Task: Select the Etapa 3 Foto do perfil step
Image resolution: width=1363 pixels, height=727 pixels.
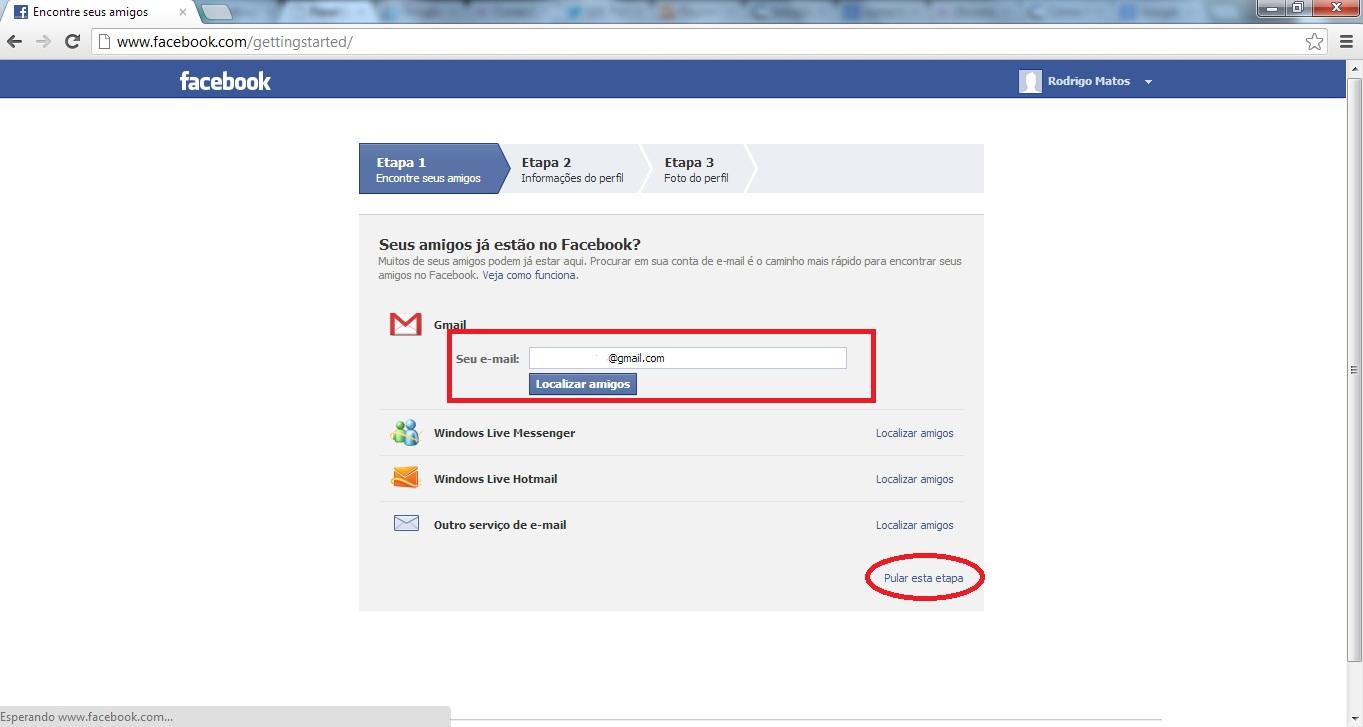Action: point(695,169)
